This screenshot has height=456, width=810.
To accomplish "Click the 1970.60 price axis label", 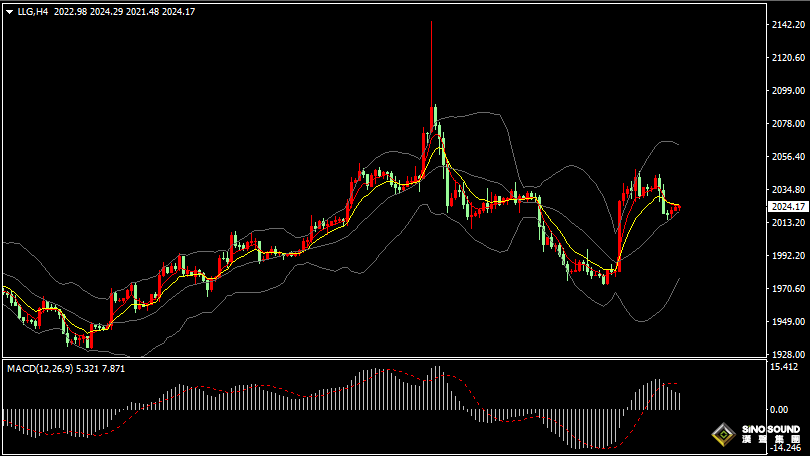I will pos(788,289).
